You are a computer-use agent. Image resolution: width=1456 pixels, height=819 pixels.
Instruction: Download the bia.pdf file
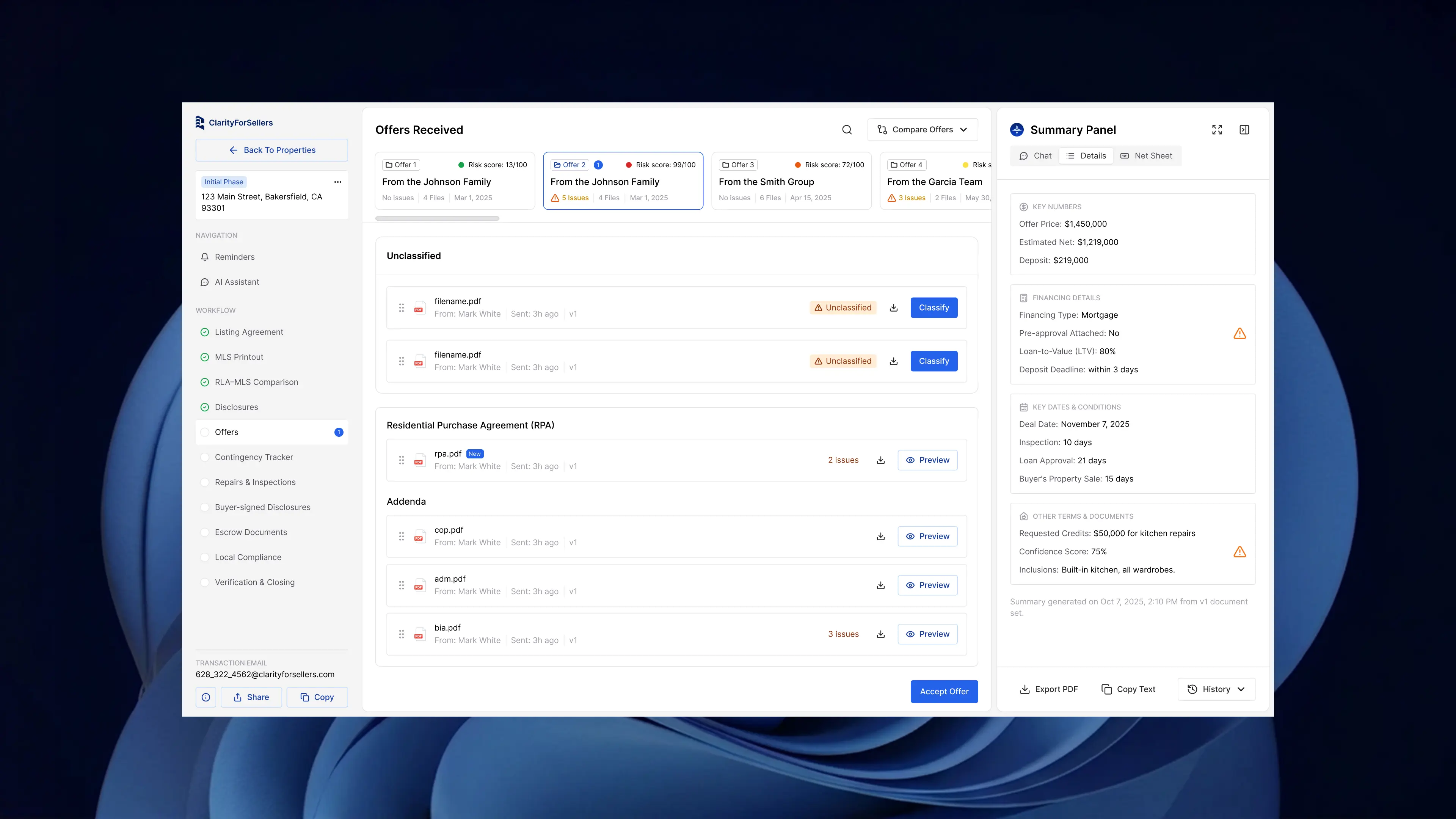[880, 634]
